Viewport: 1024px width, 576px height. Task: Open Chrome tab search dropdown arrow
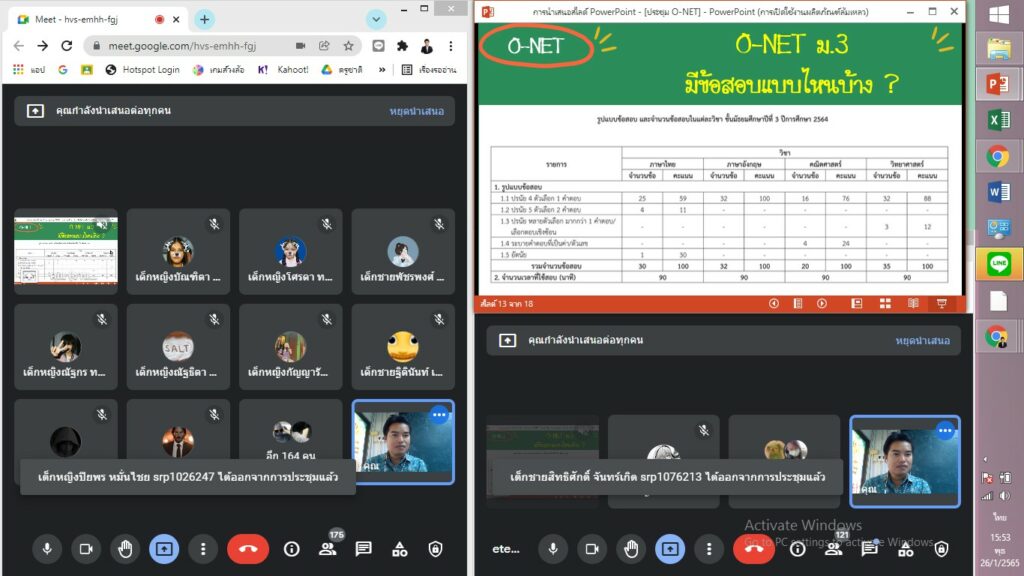pos(376,19)
